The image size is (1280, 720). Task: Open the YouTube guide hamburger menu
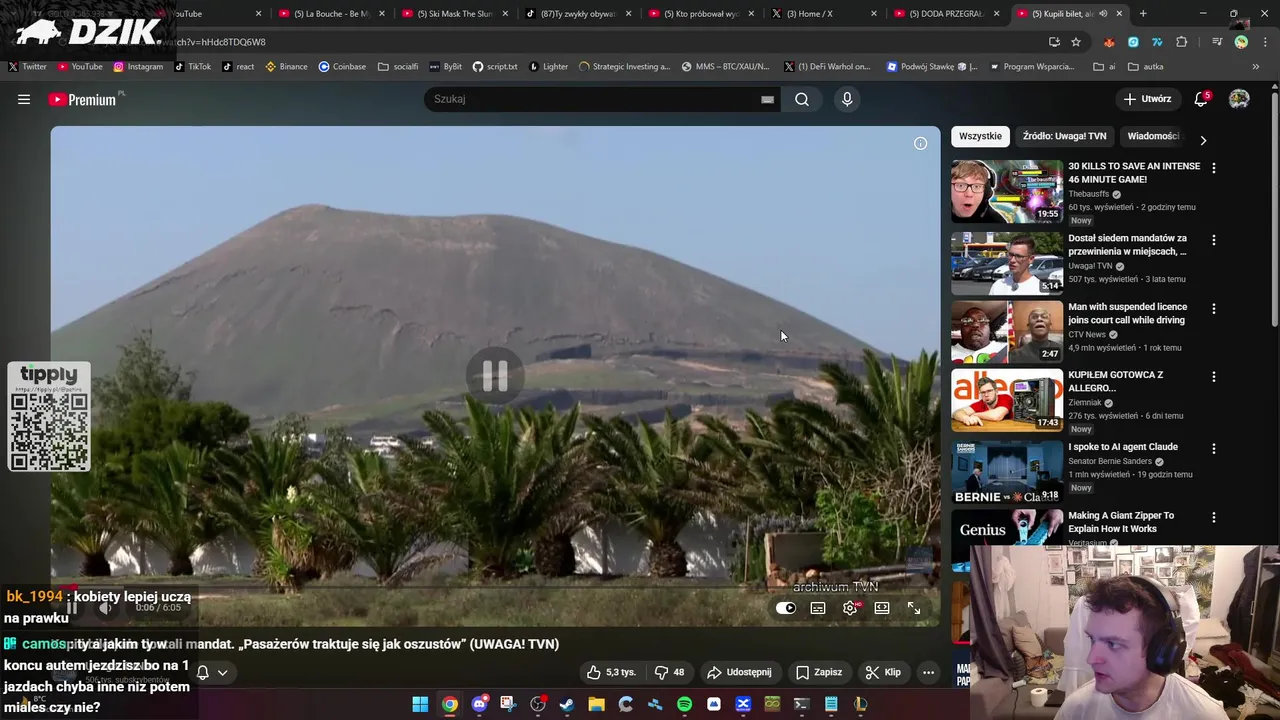(x=24, y=99)
